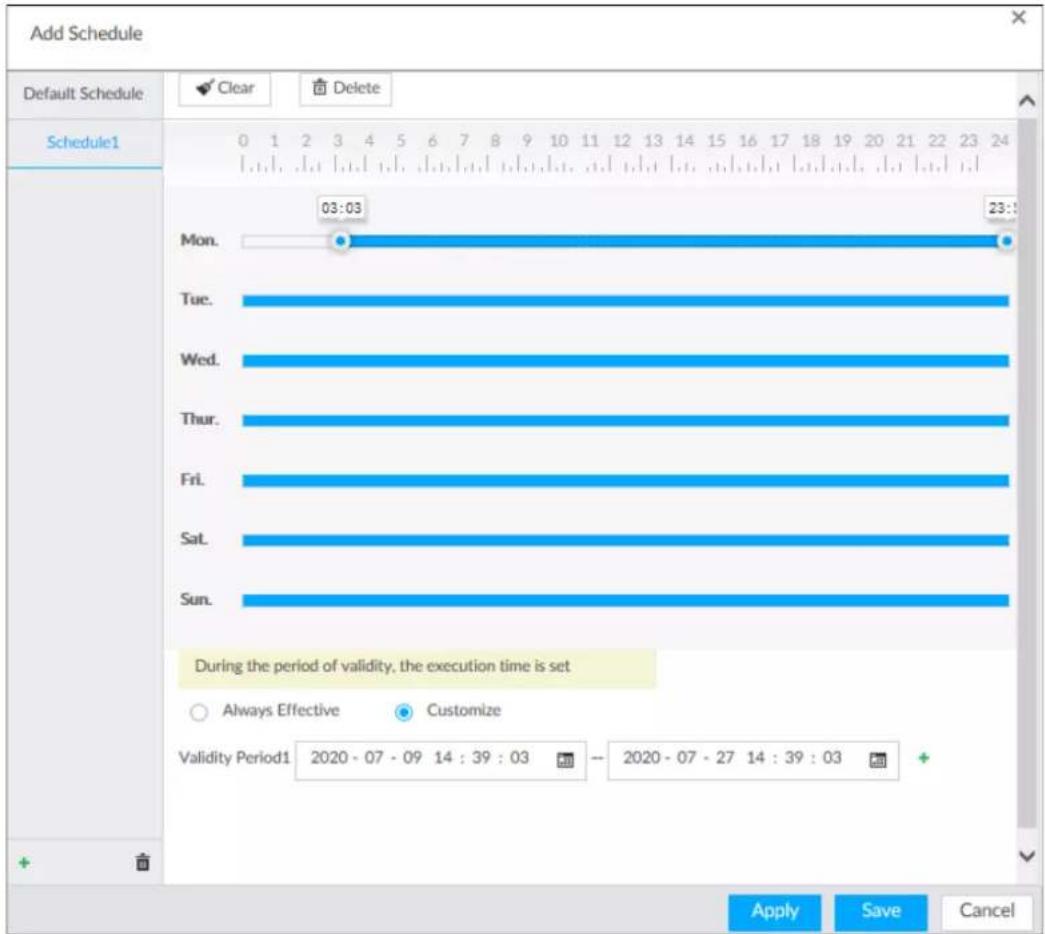Viewport: 1045px width, 934px height.
Task: Delete schedule using sidebar trash icon
Action: pyautogui.click(x=143, y=863)
